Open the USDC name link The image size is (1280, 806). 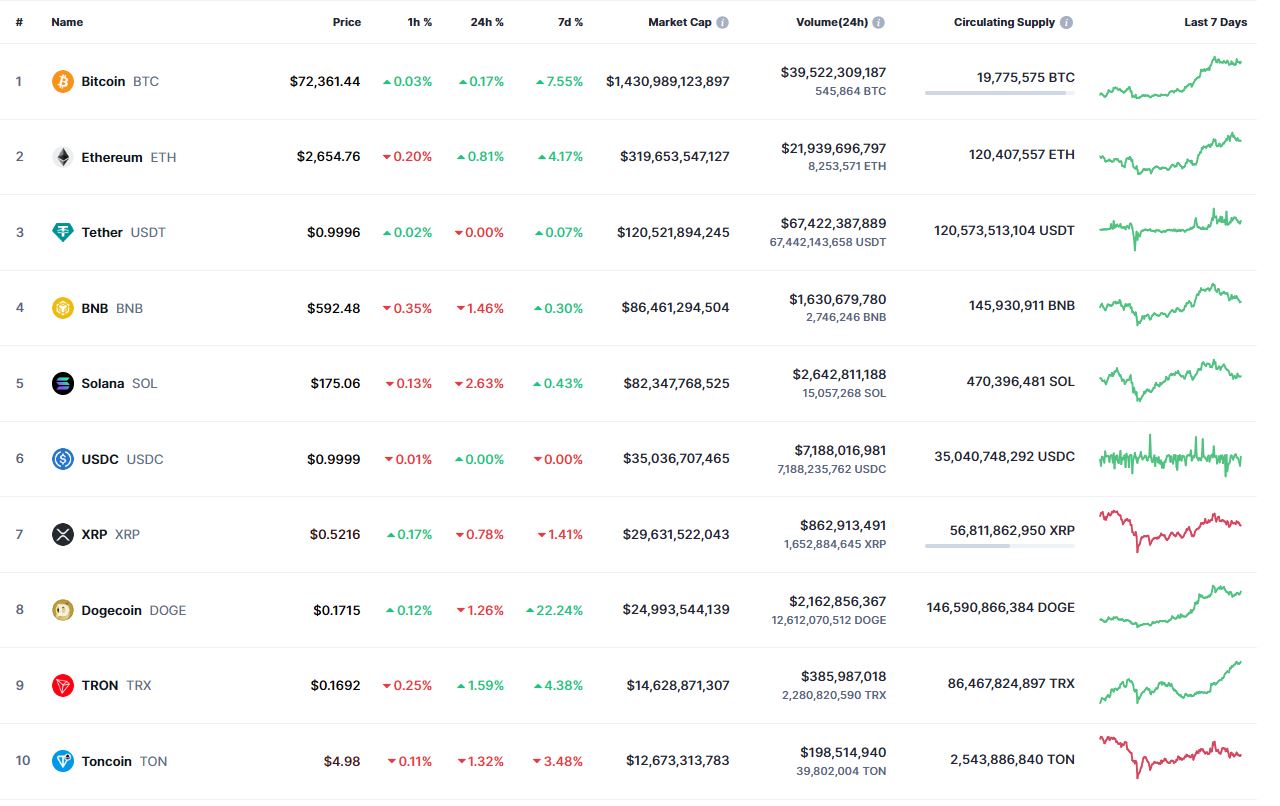(100, 459)
